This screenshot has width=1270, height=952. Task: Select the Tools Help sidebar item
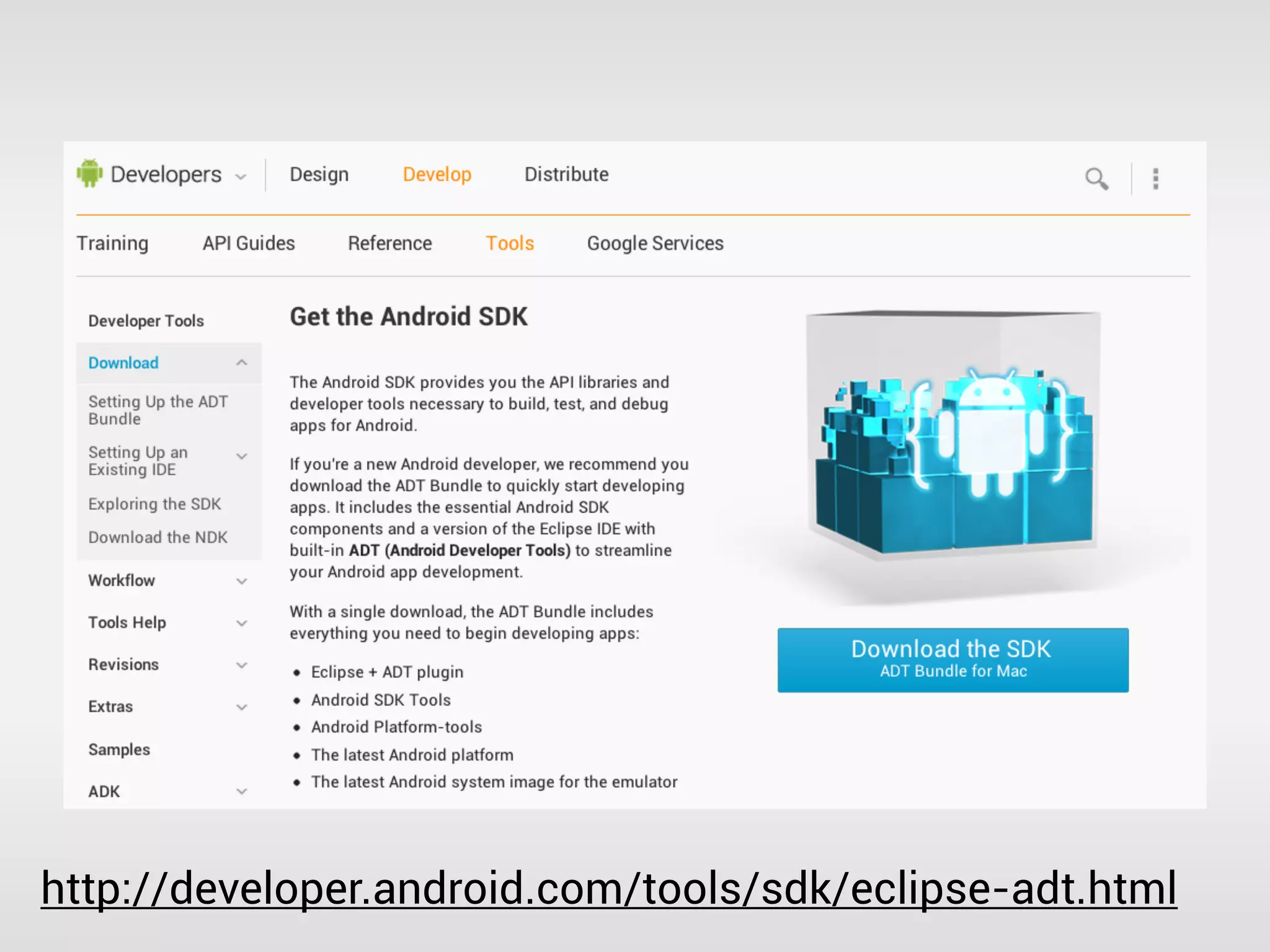click(x=127, y=623)
